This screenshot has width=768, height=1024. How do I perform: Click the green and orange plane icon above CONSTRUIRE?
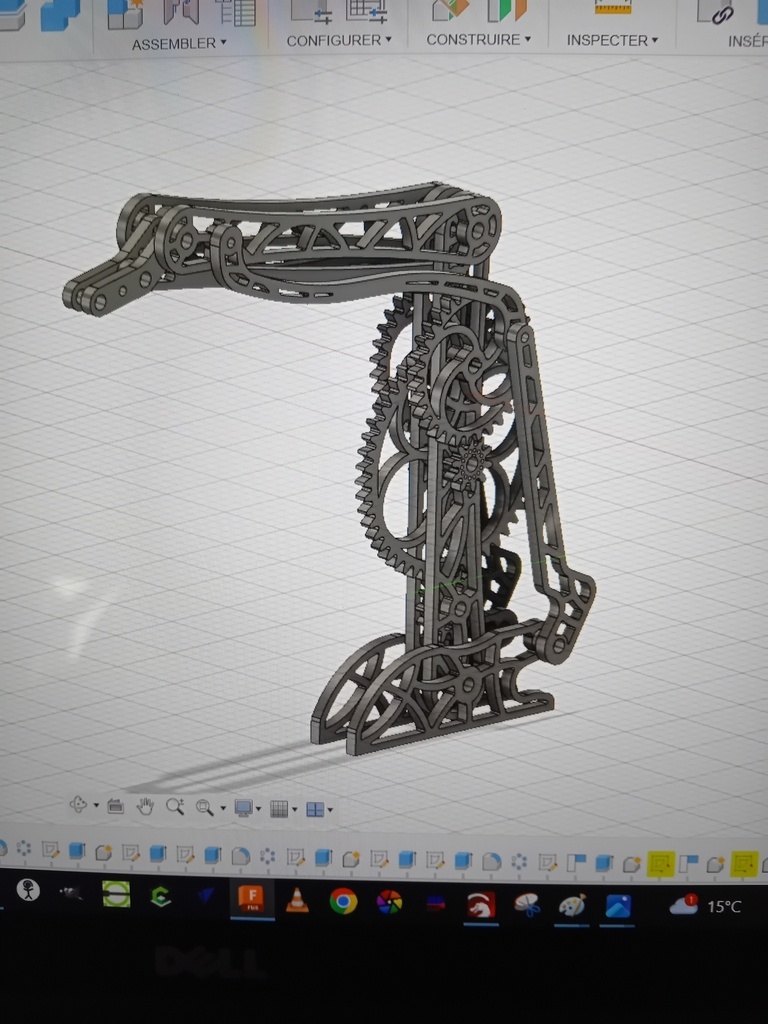pyautogui.click(x=507, y=10)
